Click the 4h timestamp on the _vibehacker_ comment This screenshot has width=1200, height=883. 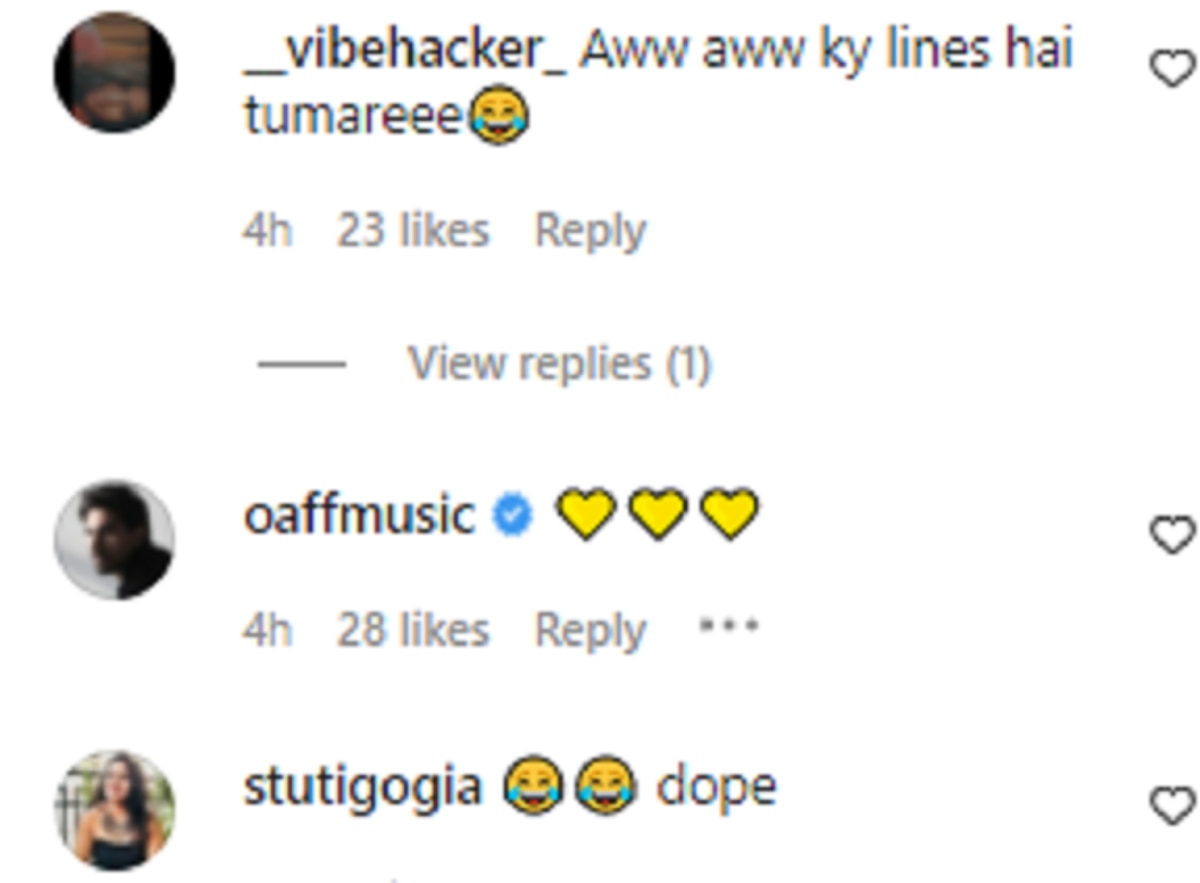tap(266, 231)
